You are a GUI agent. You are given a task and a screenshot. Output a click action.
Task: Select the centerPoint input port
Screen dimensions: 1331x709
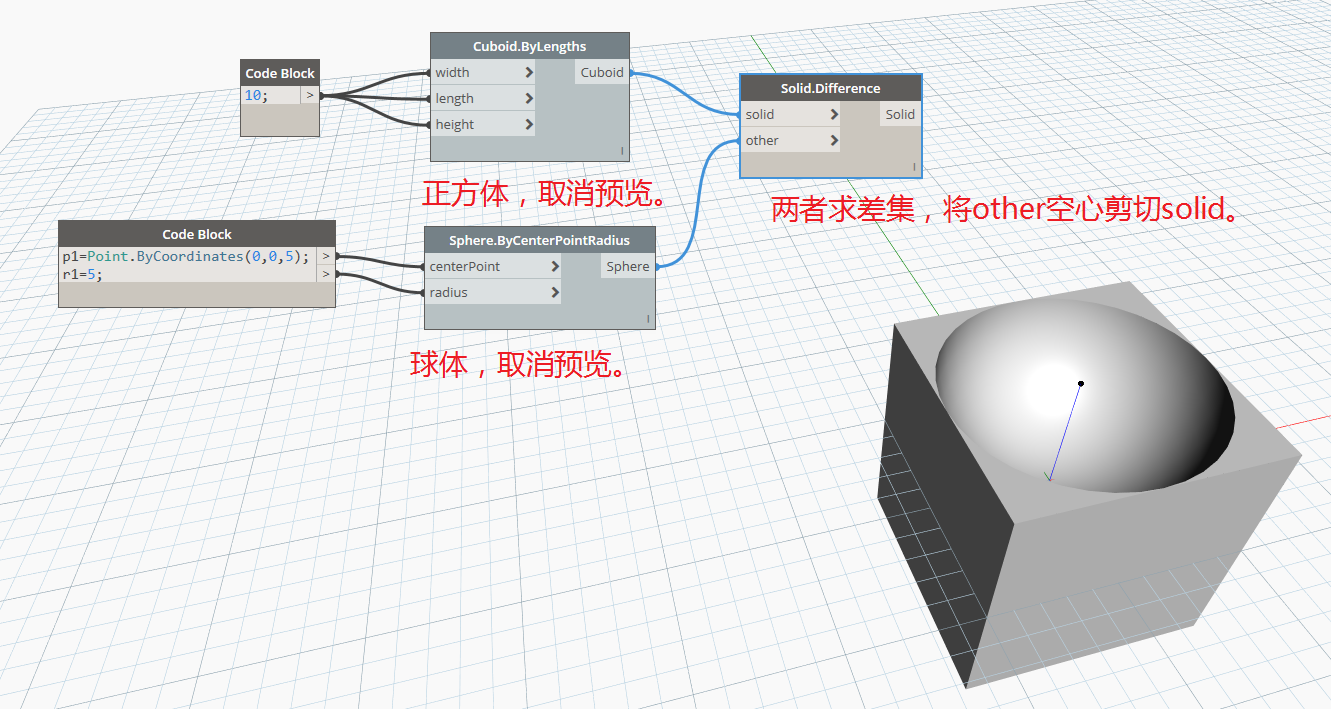(x=493, y=267)
